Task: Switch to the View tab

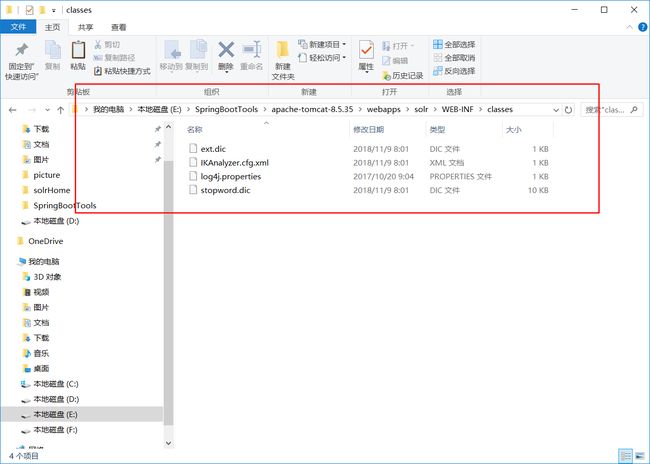Action: click(118, 27)
